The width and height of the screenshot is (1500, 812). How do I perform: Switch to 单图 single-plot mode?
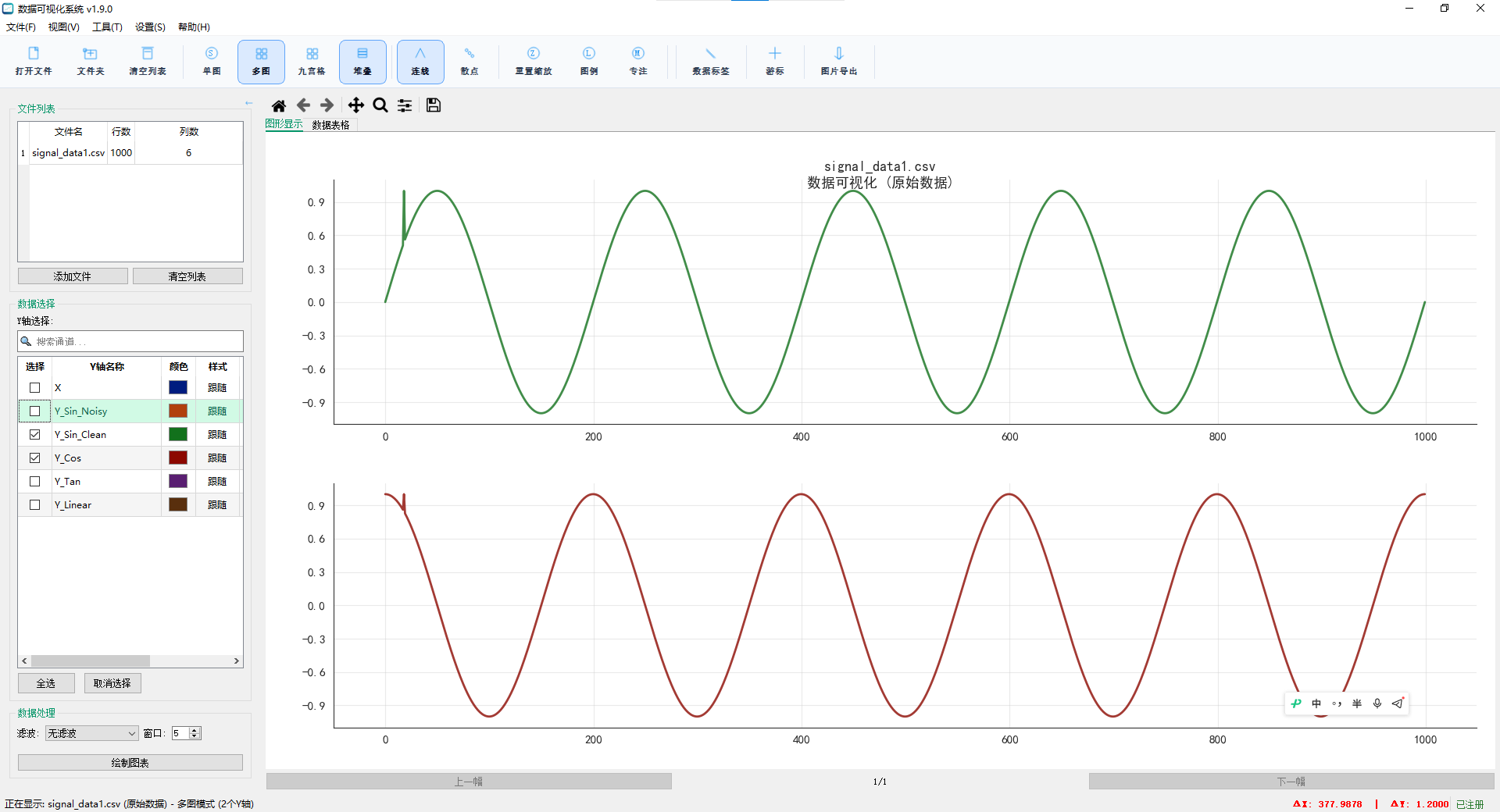pyautogui.click(x=212, y=61)
